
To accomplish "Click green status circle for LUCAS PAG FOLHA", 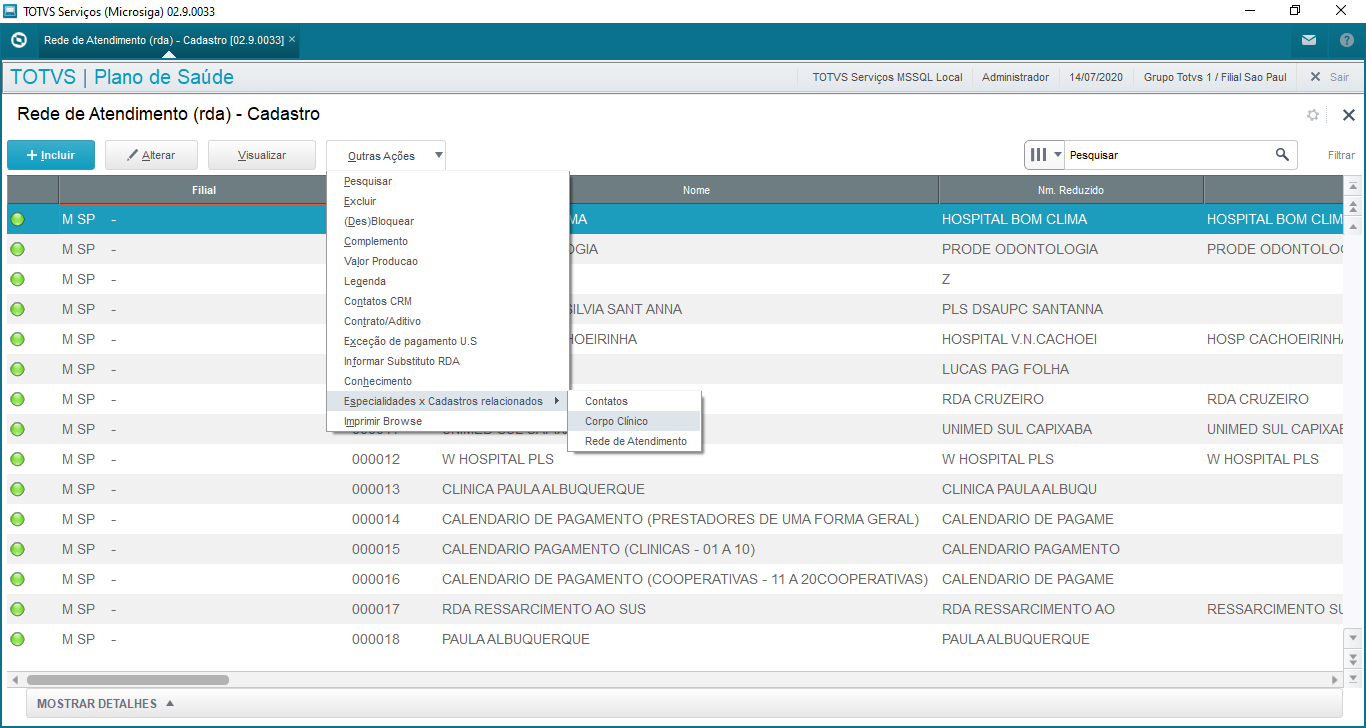I will pyautogui.click(x=17, y=369).
